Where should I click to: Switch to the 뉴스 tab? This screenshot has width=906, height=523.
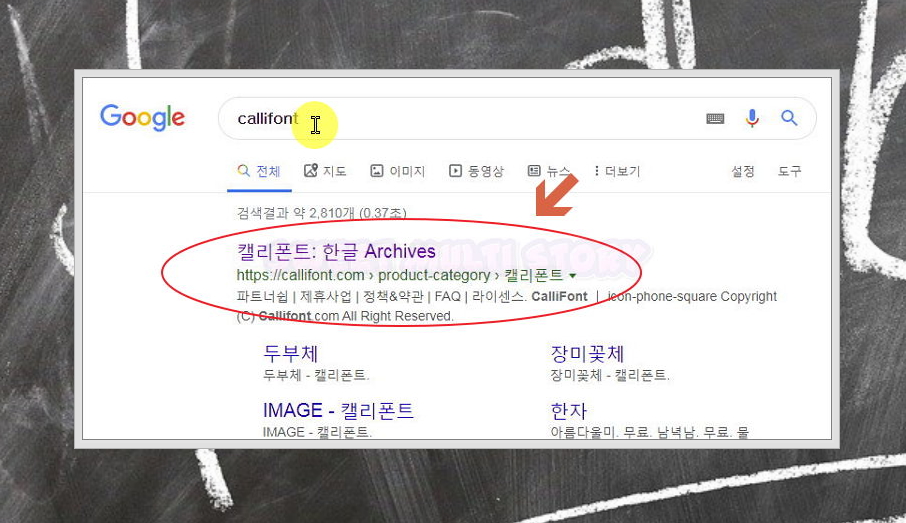[x=548, y=171]
